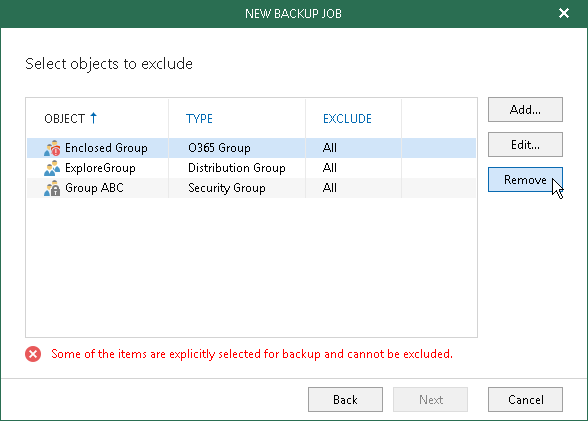Click the red error icon beside warning
The height and width of the screenshot is (421, 588).
tap(33, 354)
